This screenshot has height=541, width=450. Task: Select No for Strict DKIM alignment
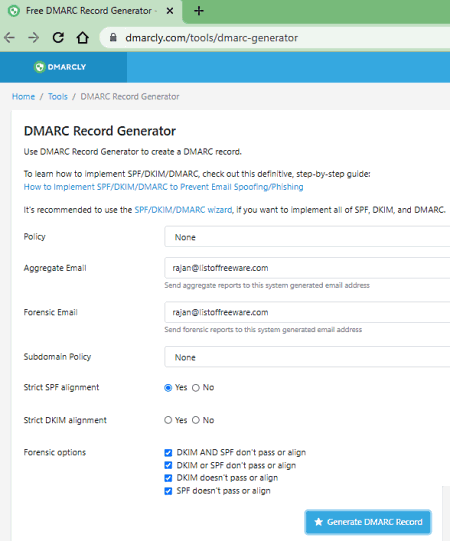pos(196,420)
